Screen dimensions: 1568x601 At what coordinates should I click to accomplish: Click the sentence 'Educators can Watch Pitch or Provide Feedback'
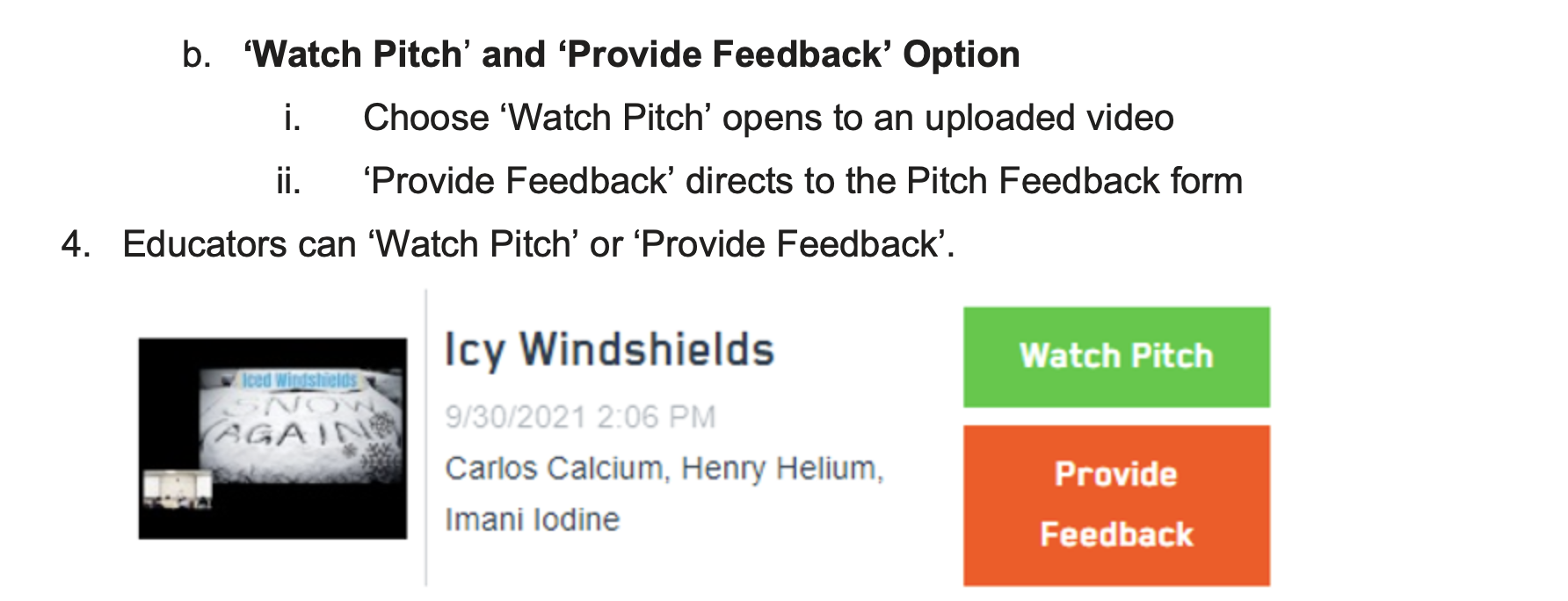coord(539,244)
